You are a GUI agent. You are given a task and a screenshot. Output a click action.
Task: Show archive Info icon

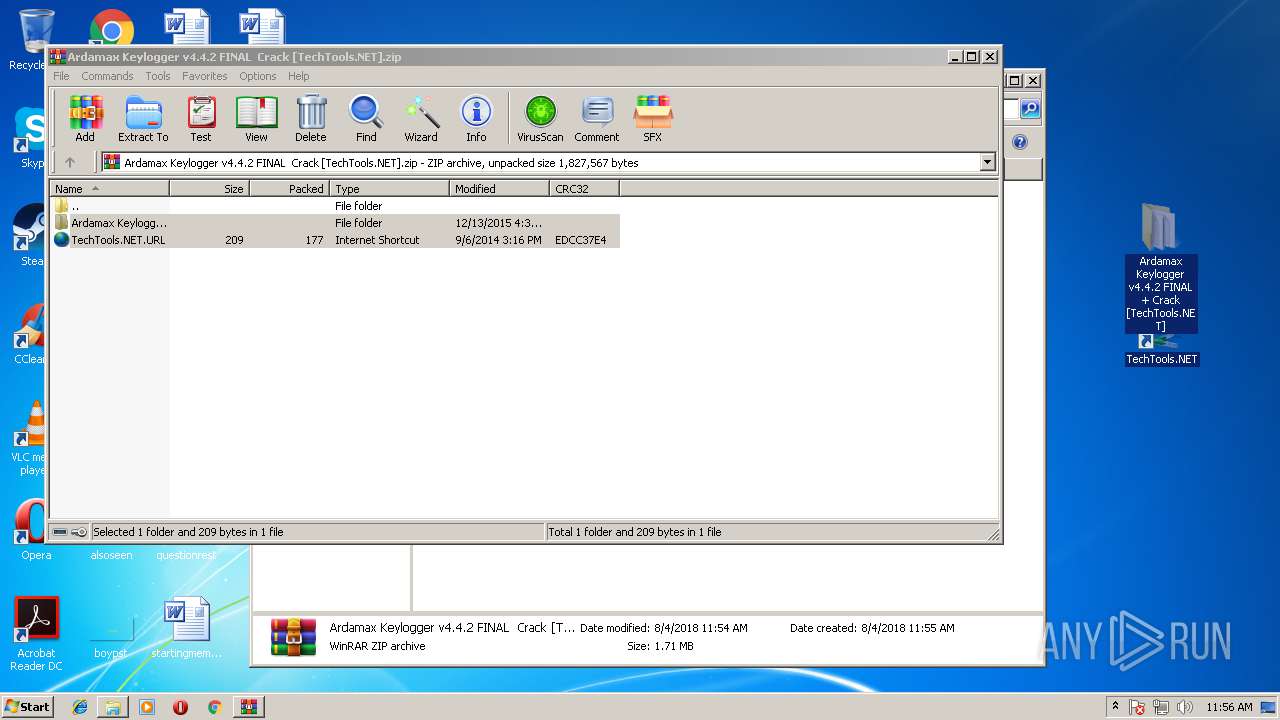tap(476, 119)
